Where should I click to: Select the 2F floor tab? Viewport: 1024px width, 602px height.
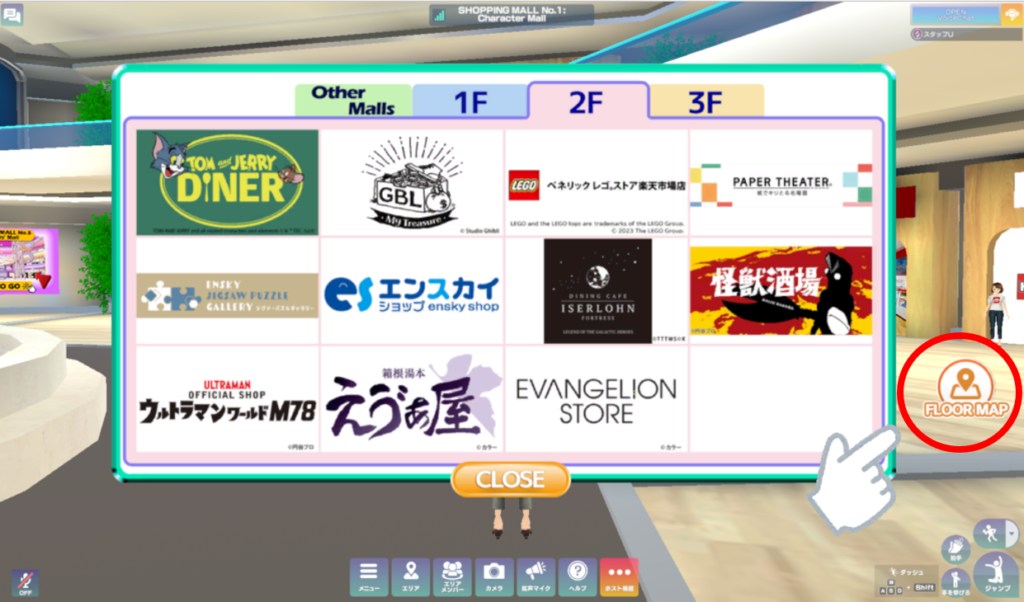tap(588, 101)
